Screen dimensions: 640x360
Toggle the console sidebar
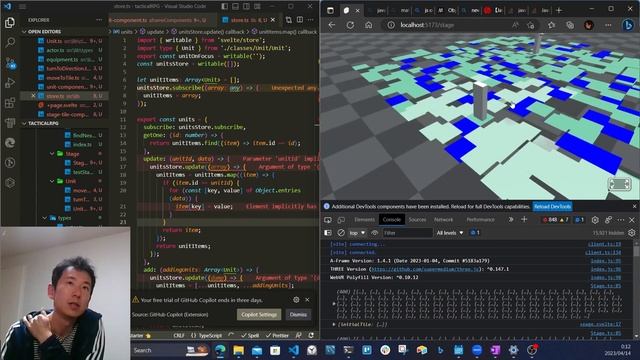tap(328, 233)
